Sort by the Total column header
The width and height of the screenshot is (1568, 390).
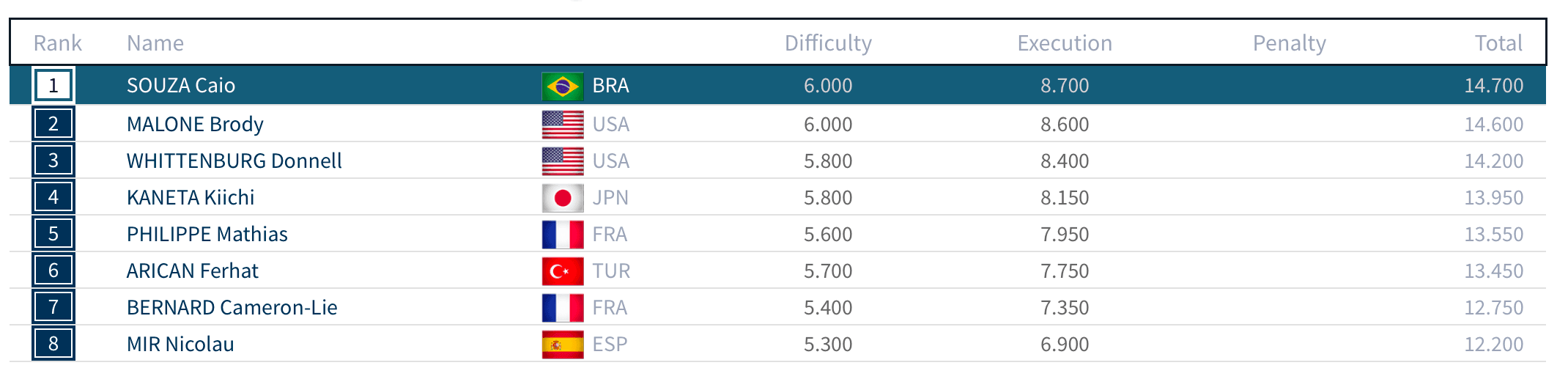click(x=1498, y=43)
